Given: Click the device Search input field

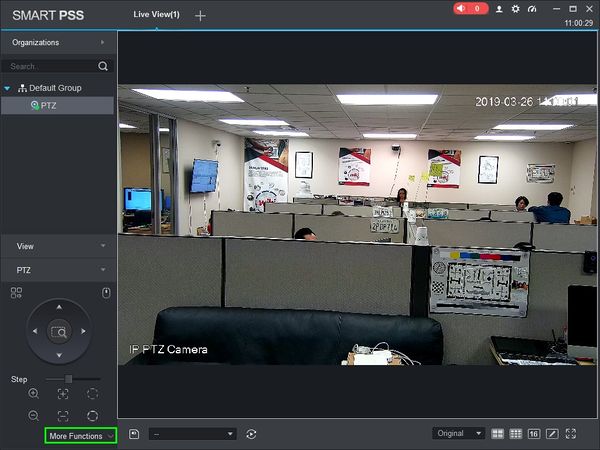Looking at the screenshot, I should pos(52,66).
